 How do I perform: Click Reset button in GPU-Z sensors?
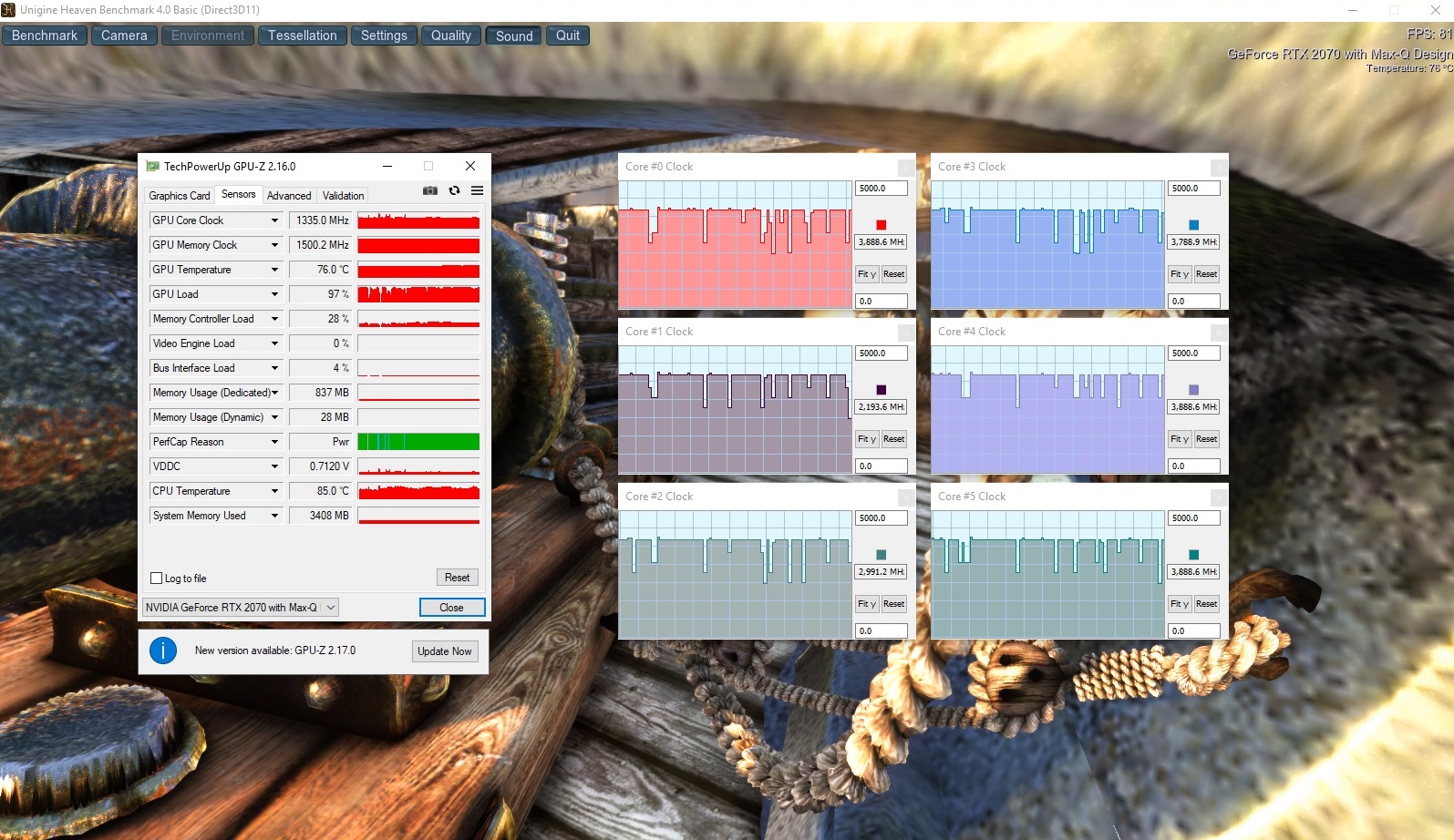(457, 578)
